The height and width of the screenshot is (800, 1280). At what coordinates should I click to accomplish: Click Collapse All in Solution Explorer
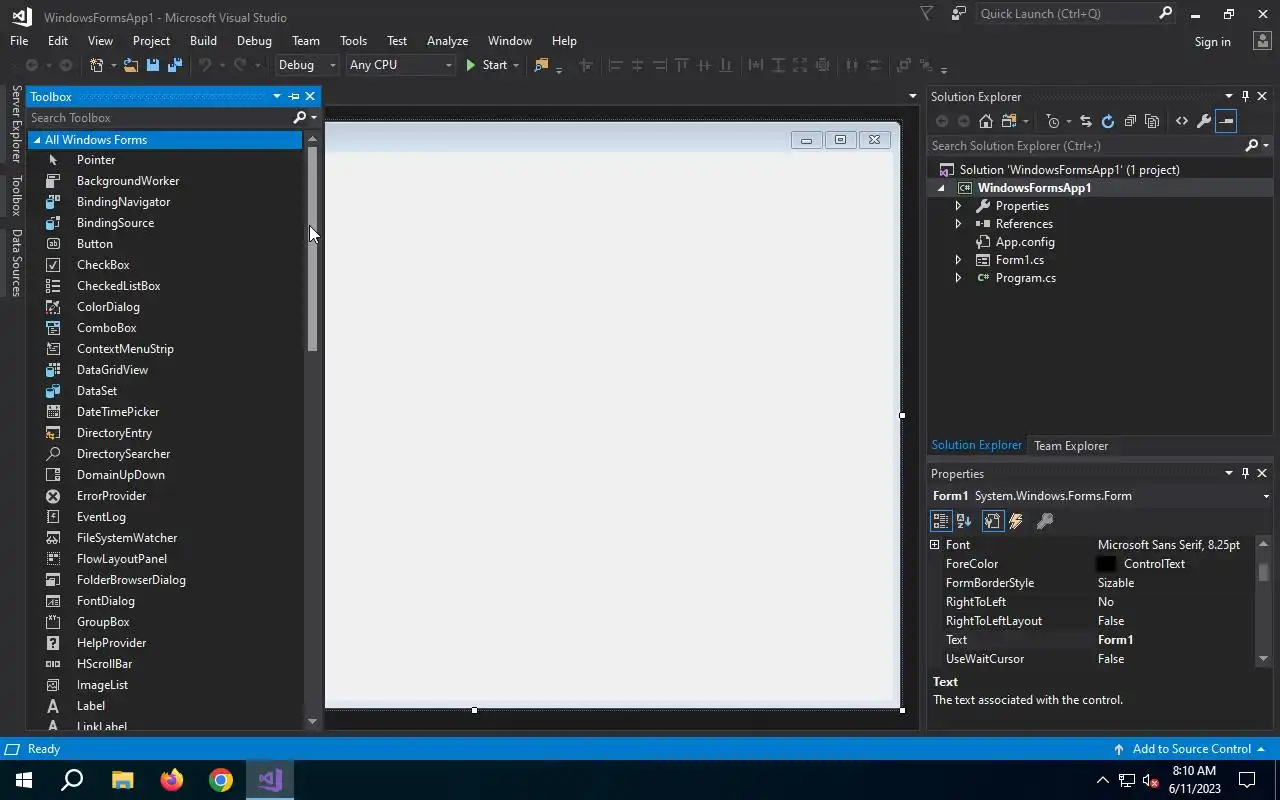click(1130, 121)
